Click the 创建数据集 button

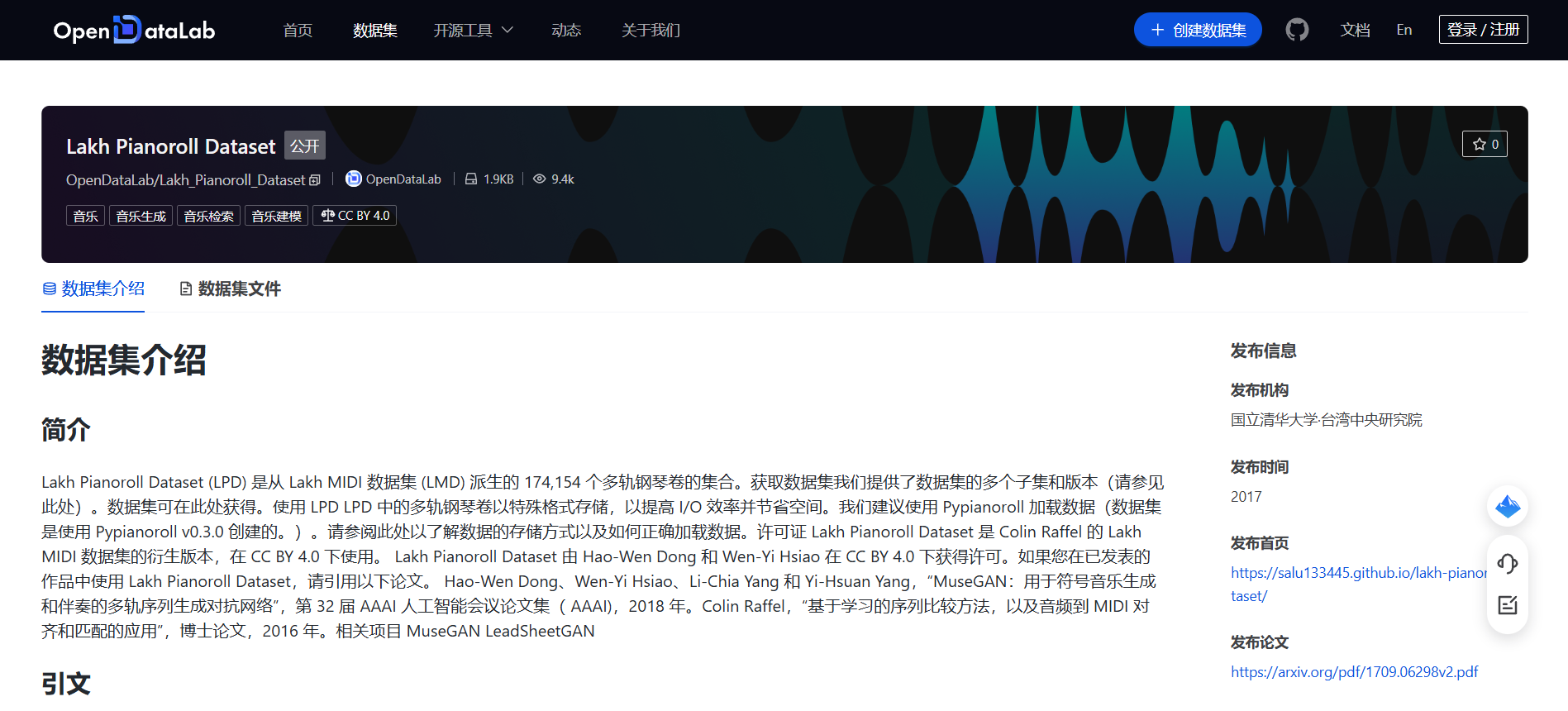click(x=1198, y=30)
